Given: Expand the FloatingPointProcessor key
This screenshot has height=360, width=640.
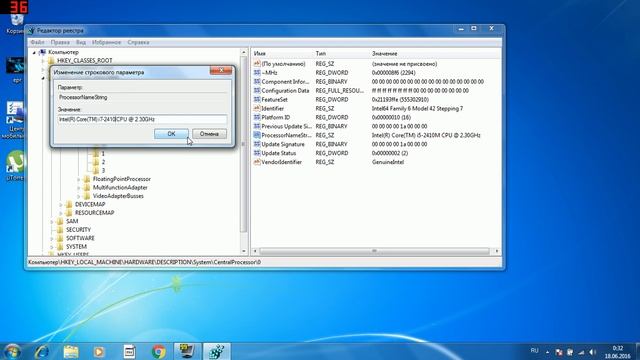Looking at the screenshot, I should coord(79,179).
